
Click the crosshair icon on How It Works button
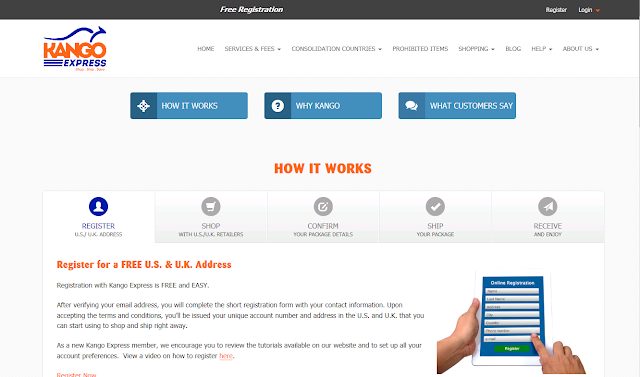click(144, 106)
